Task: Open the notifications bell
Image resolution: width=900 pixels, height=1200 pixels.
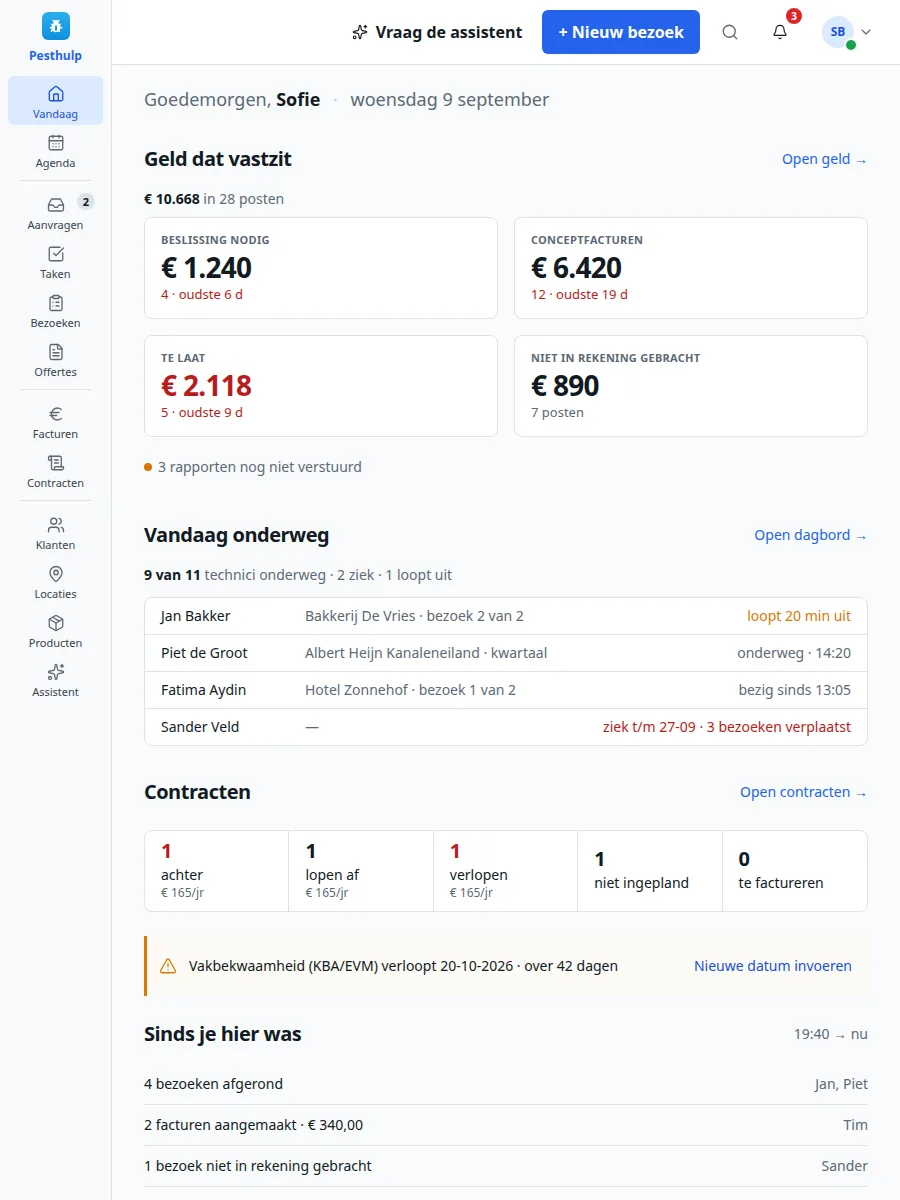Action: coord(780,32)
